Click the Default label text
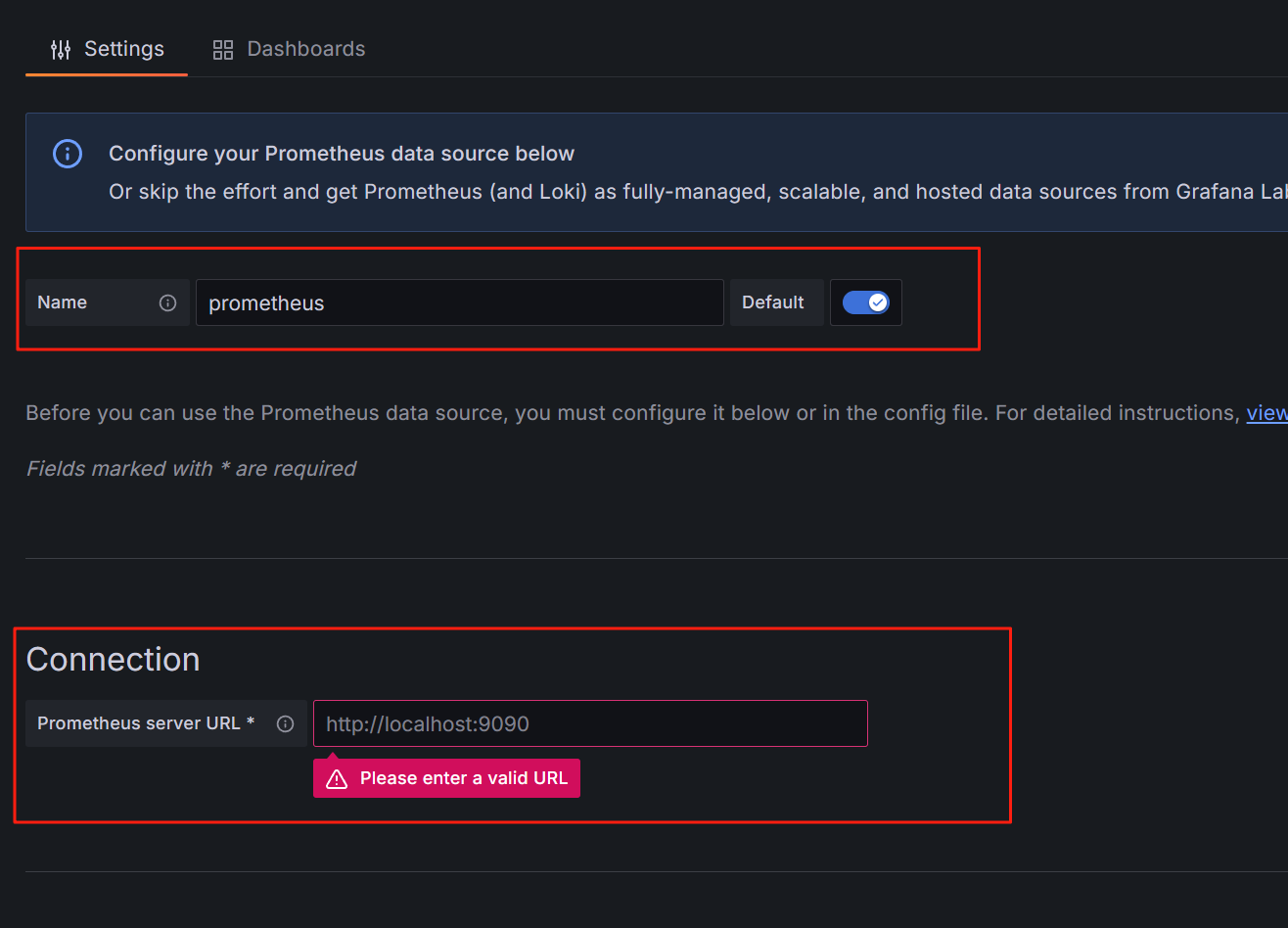Image resolution: width=1288 pixels, height=928 pixels. point(773,302)
